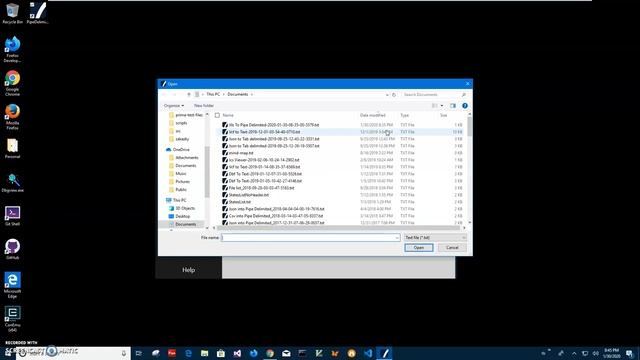Open Edge from the taskbar

point(188,353)
